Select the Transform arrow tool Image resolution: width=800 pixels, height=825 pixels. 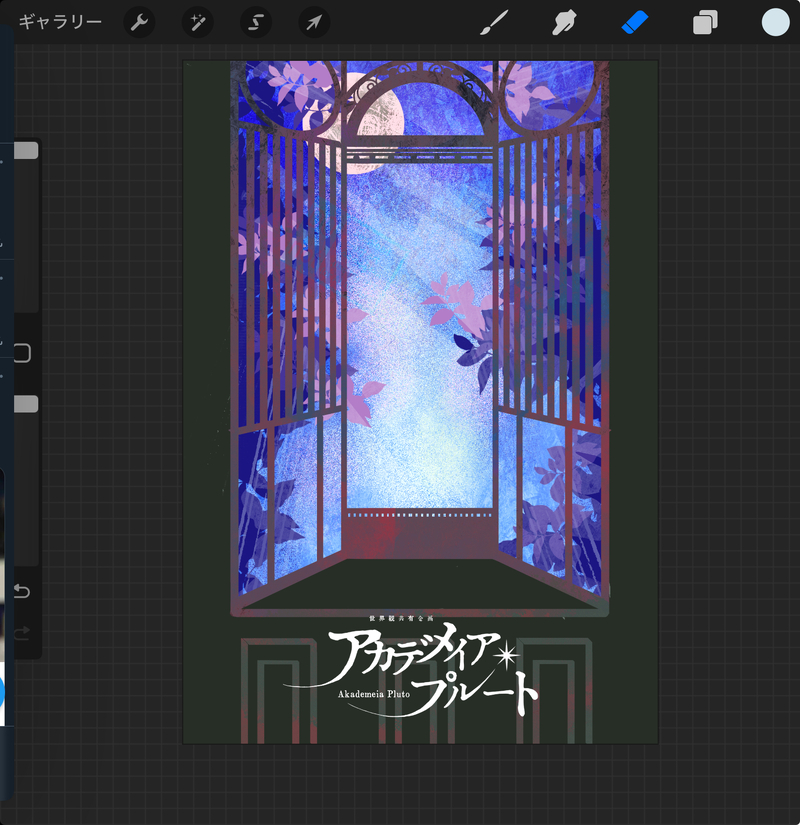pos(314,23)
